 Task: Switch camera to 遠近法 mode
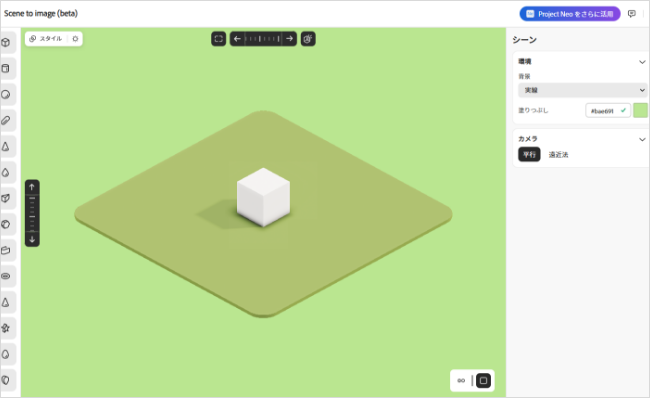(x=558, y=155)
